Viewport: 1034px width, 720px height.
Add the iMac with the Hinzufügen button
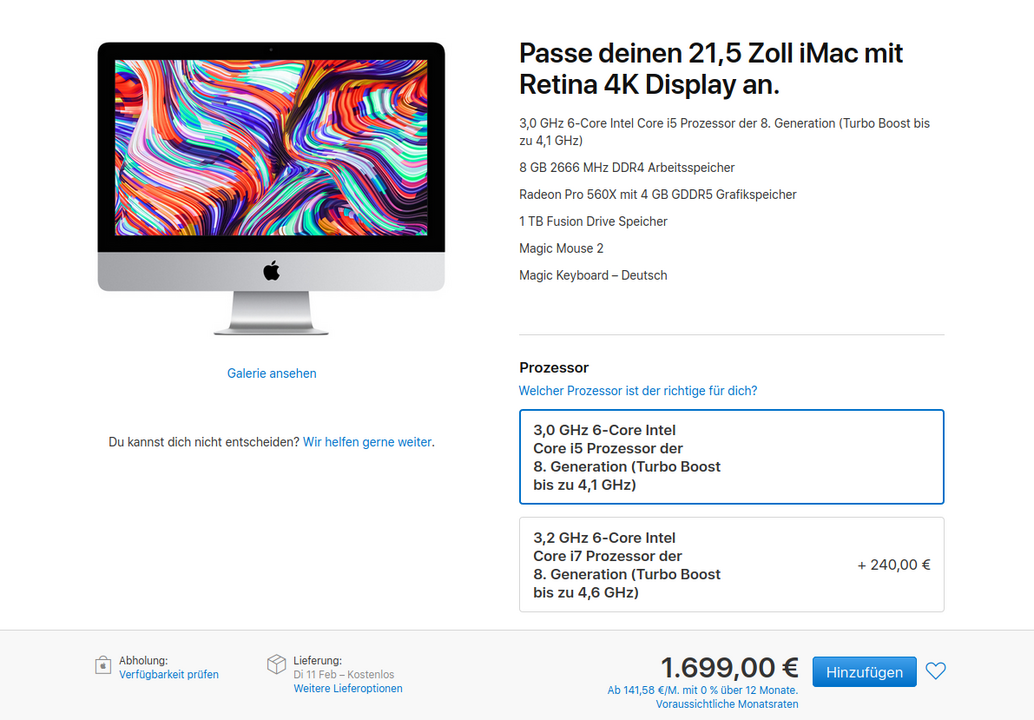point(865,672)
